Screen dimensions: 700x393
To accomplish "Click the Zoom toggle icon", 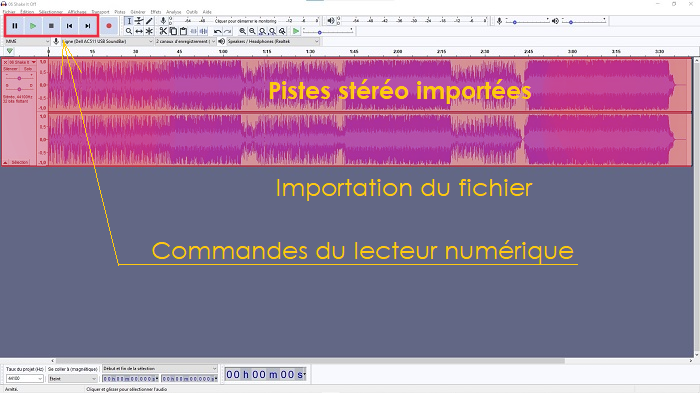I will 283,31.
